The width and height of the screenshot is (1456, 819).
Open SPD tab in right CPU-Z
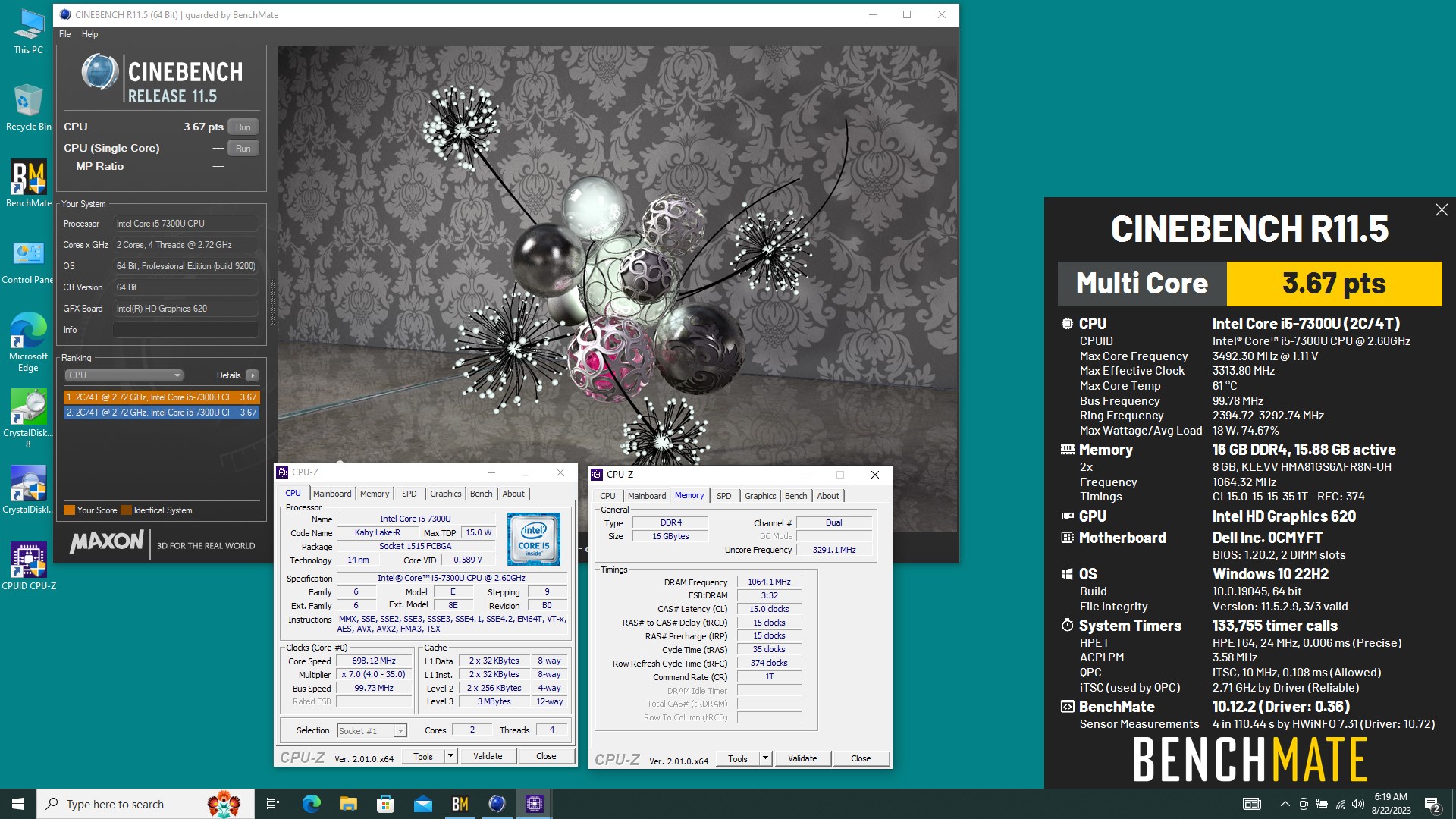724,496
